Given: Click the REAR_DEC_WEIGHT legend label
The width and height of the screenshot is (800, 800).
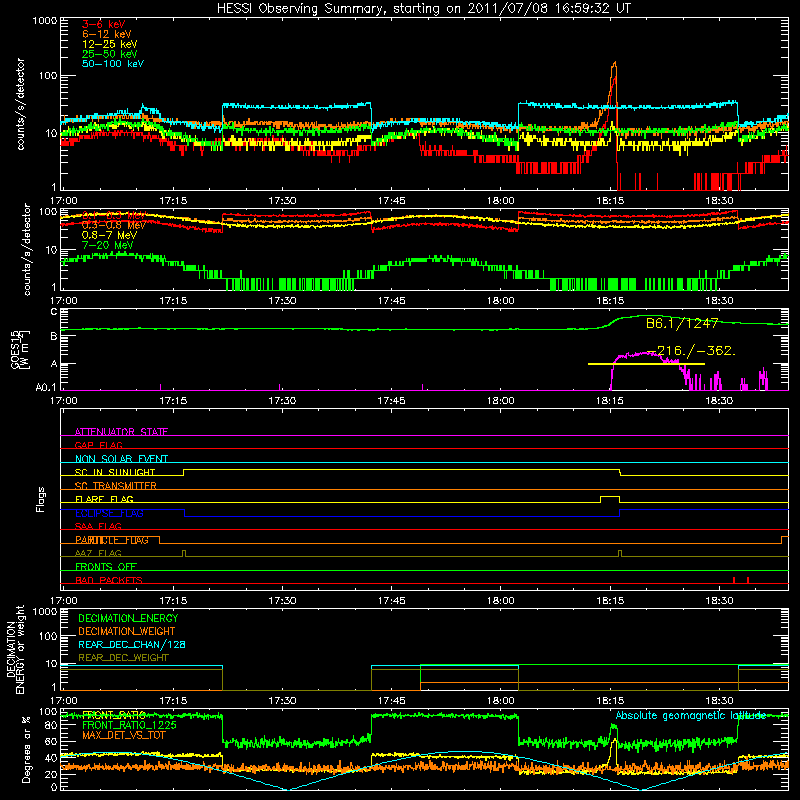Looking at the screenshot, I should 123,658.
